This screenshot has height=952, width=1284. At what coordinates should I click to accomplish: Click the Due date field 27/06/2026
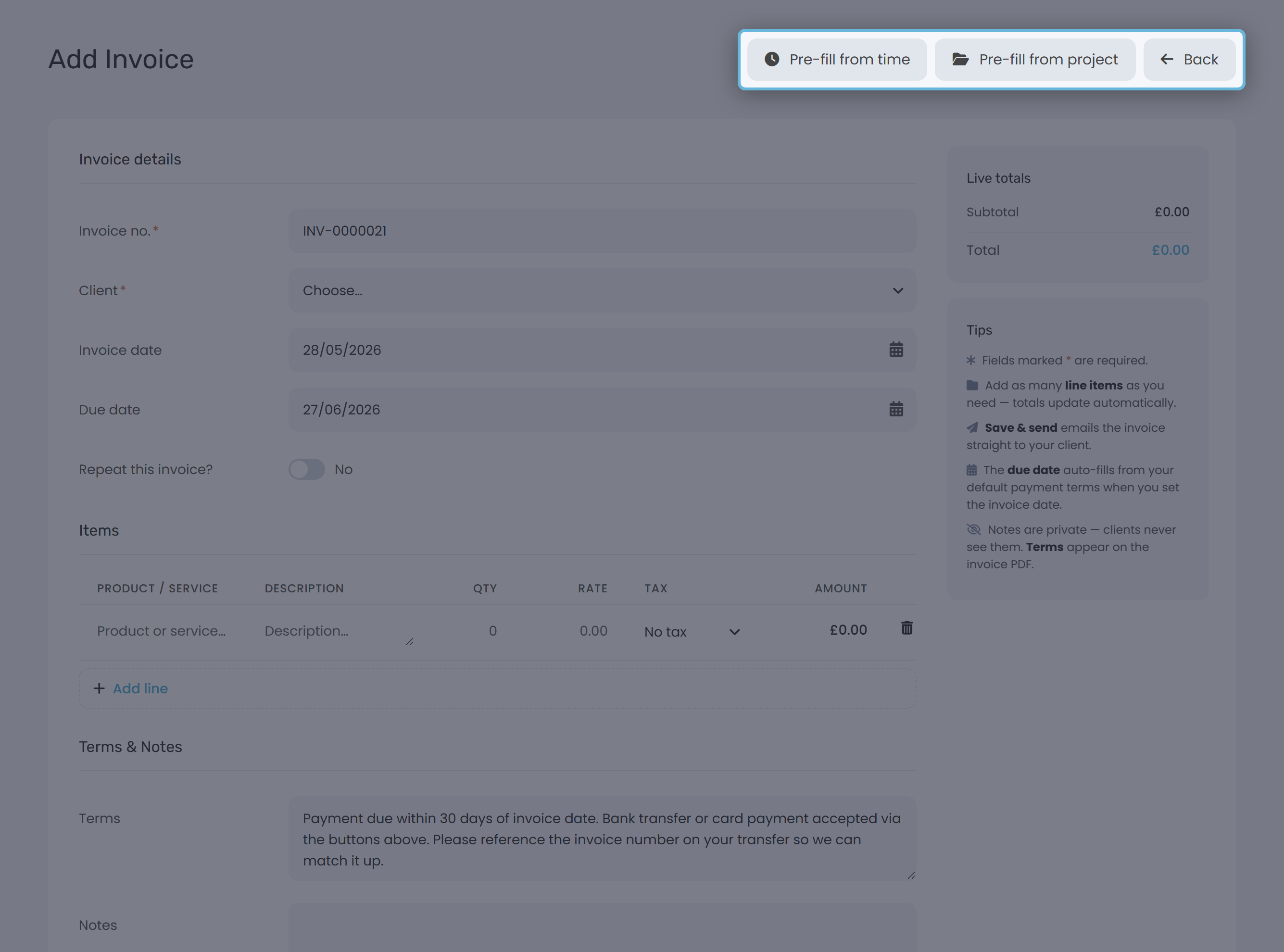602,410
